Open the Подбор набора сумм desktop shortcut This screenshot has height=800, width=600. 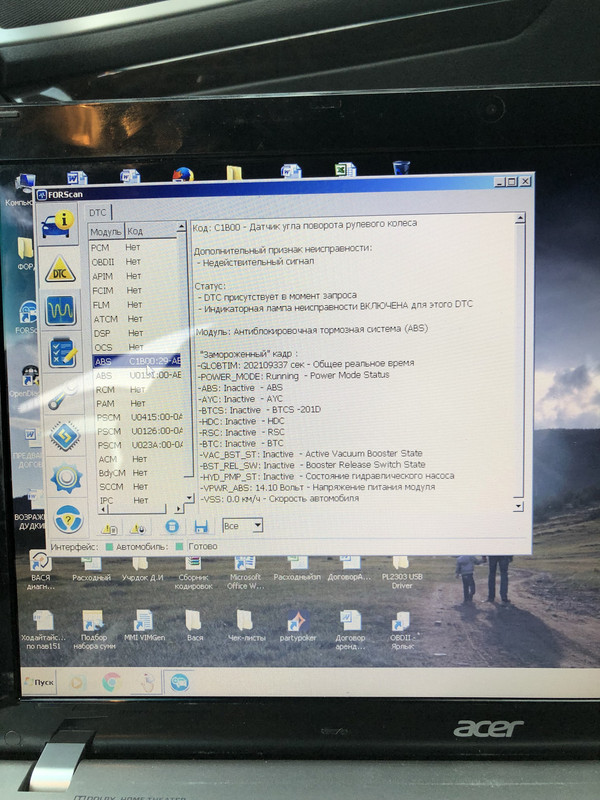[x=94, y=630]
